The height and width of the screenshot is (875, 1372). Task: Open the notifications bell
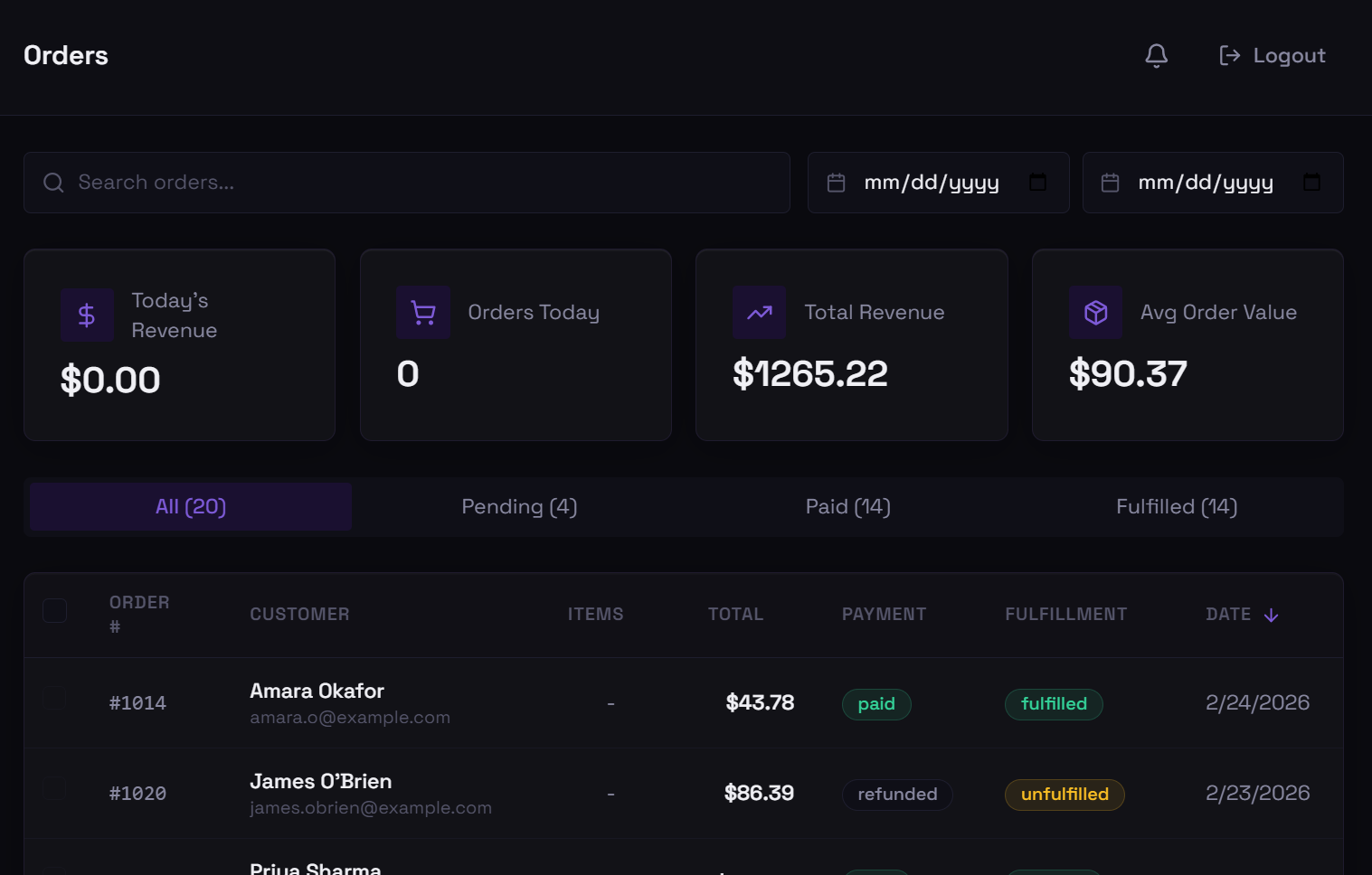coord(1156,55)
